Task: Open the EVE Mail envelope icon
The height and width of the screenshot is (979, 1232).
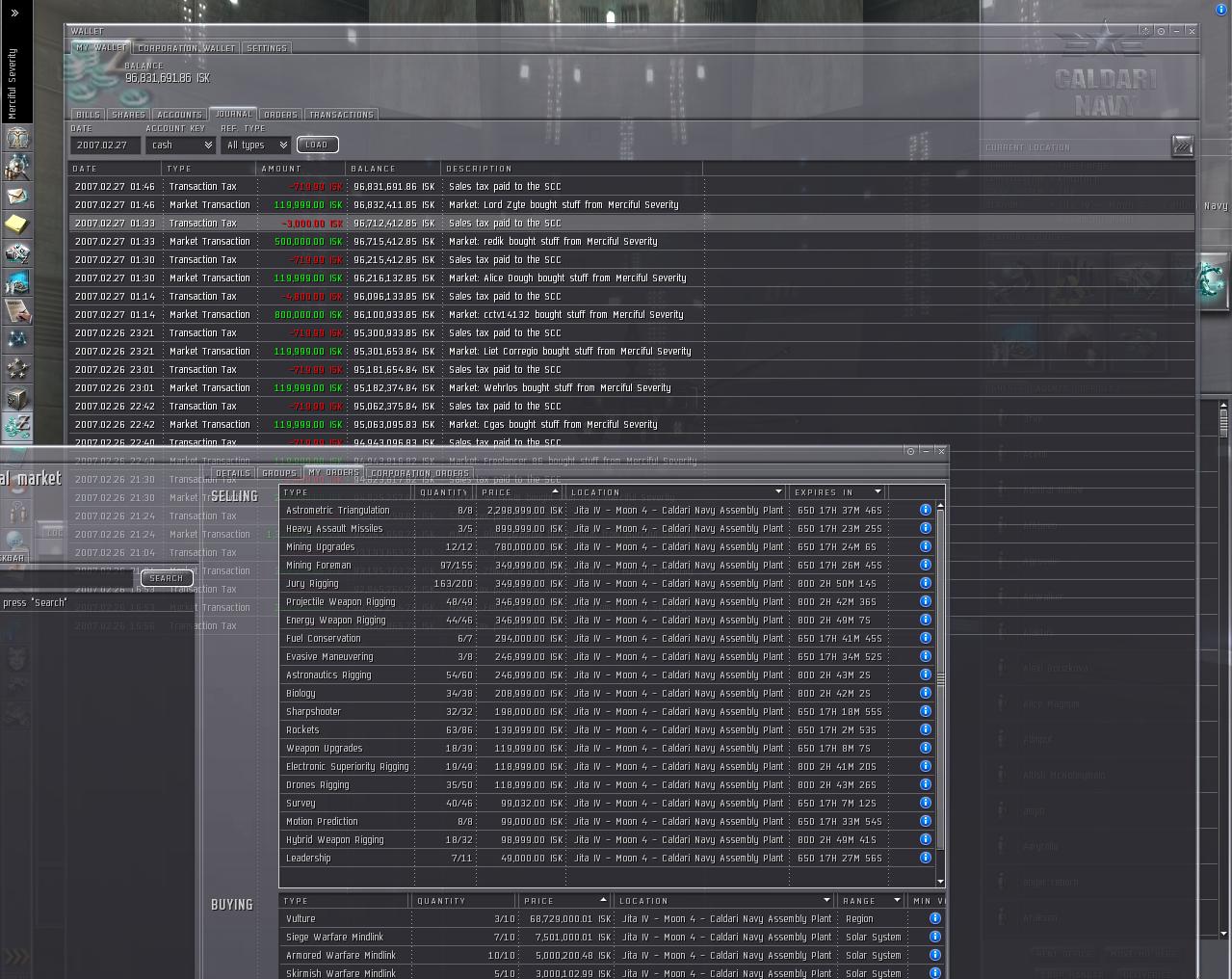Action: click(16, 196)
